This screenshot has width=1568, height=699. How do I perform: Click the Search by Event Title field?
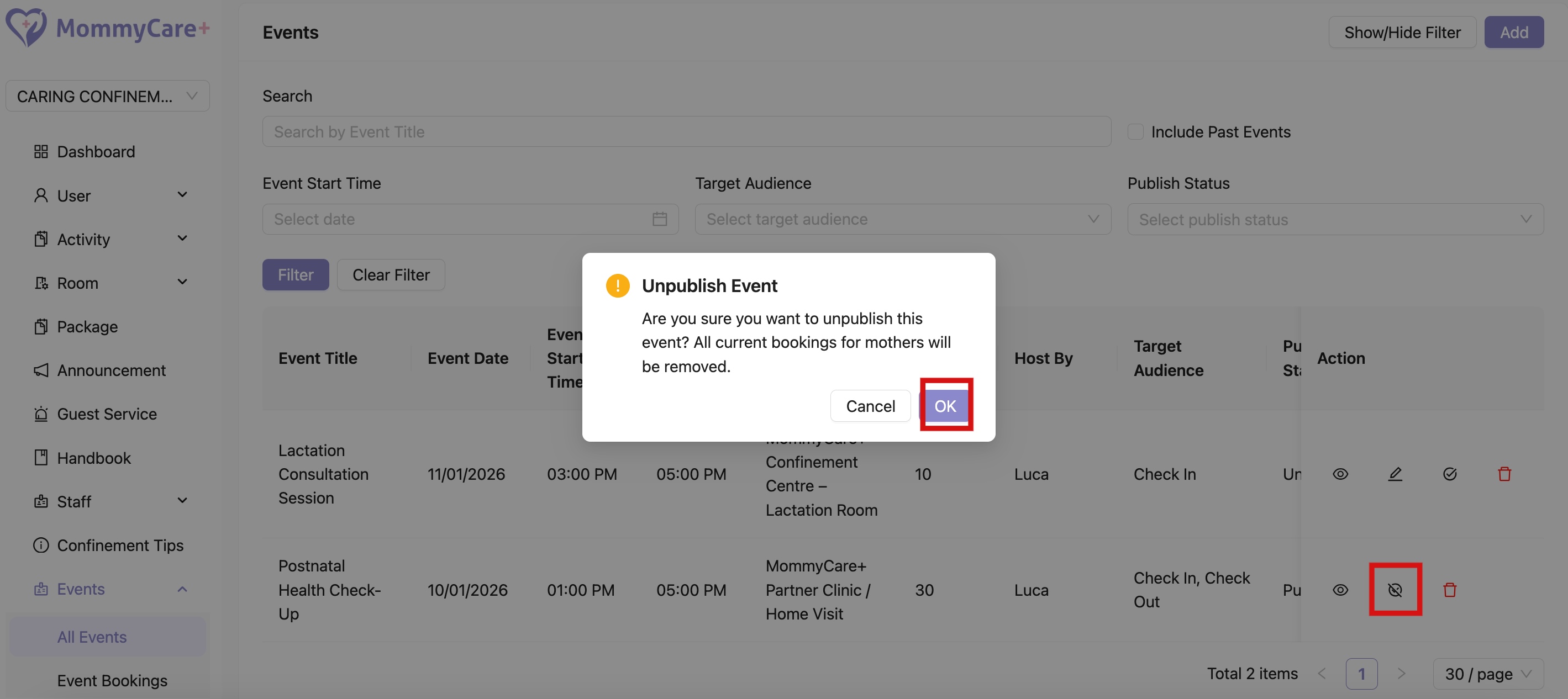tap(686, 131)
